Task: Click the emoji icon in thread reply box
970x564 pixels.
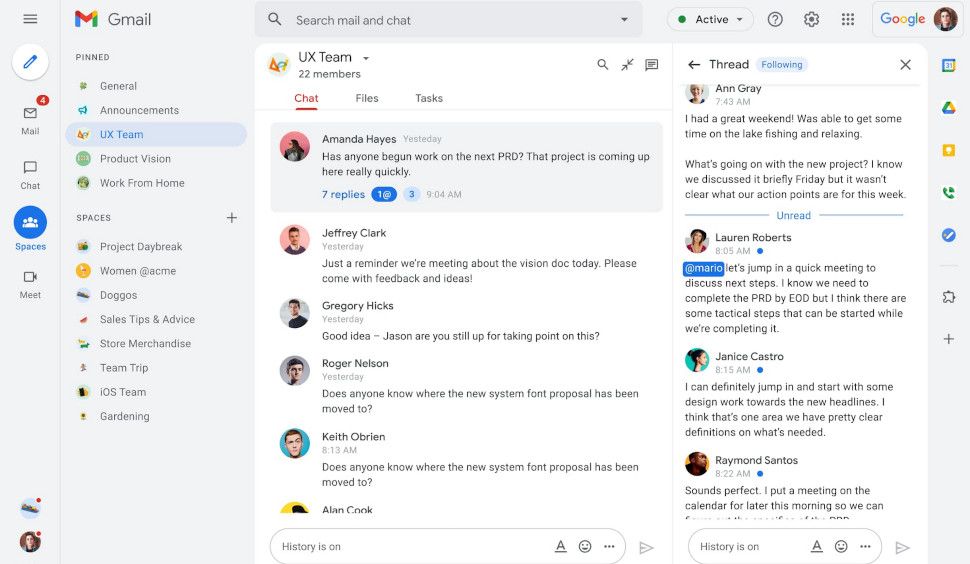Action: 841,546
